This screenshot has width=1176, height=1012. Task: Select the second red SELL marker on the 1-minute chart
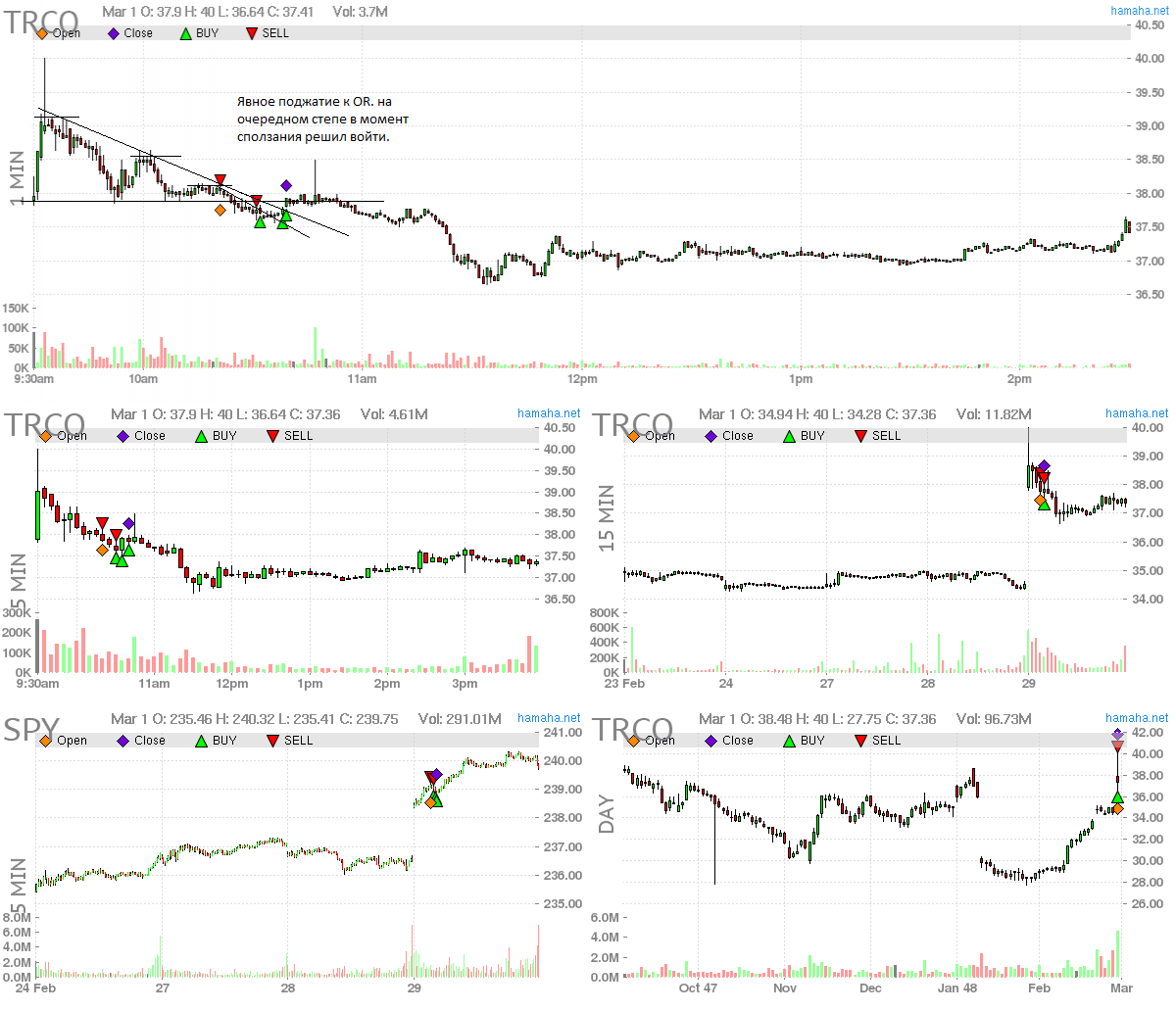(256, 201)
